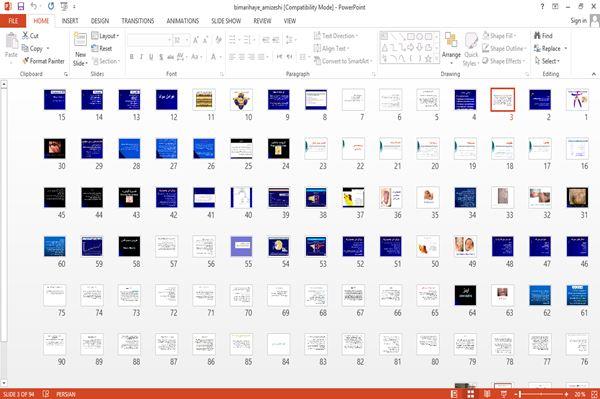The image size is (600, 399).
Task: Click Reading View icon in status bar
Action: point(487,394)
